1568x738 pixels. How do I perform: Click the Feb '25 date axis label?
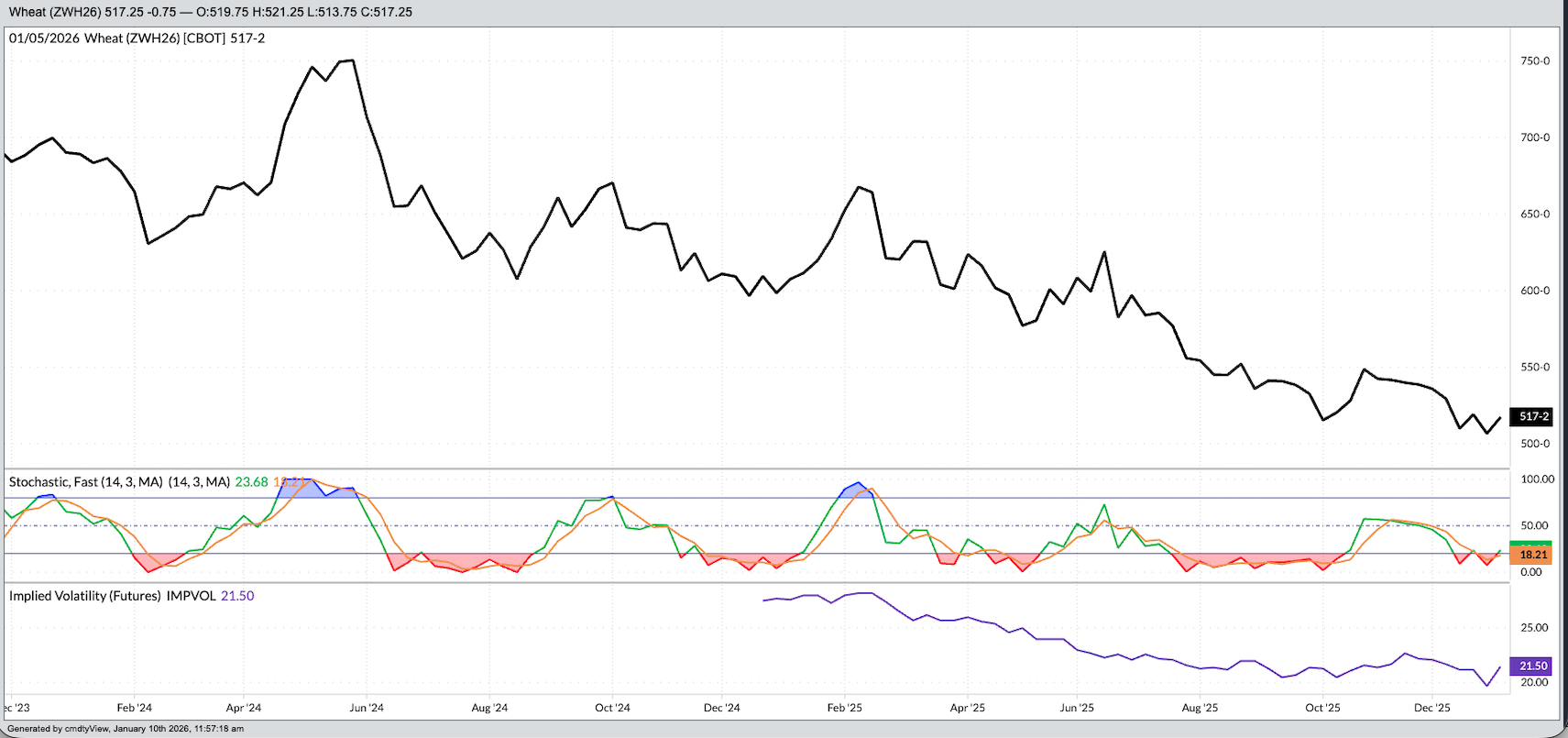(845, 708)
